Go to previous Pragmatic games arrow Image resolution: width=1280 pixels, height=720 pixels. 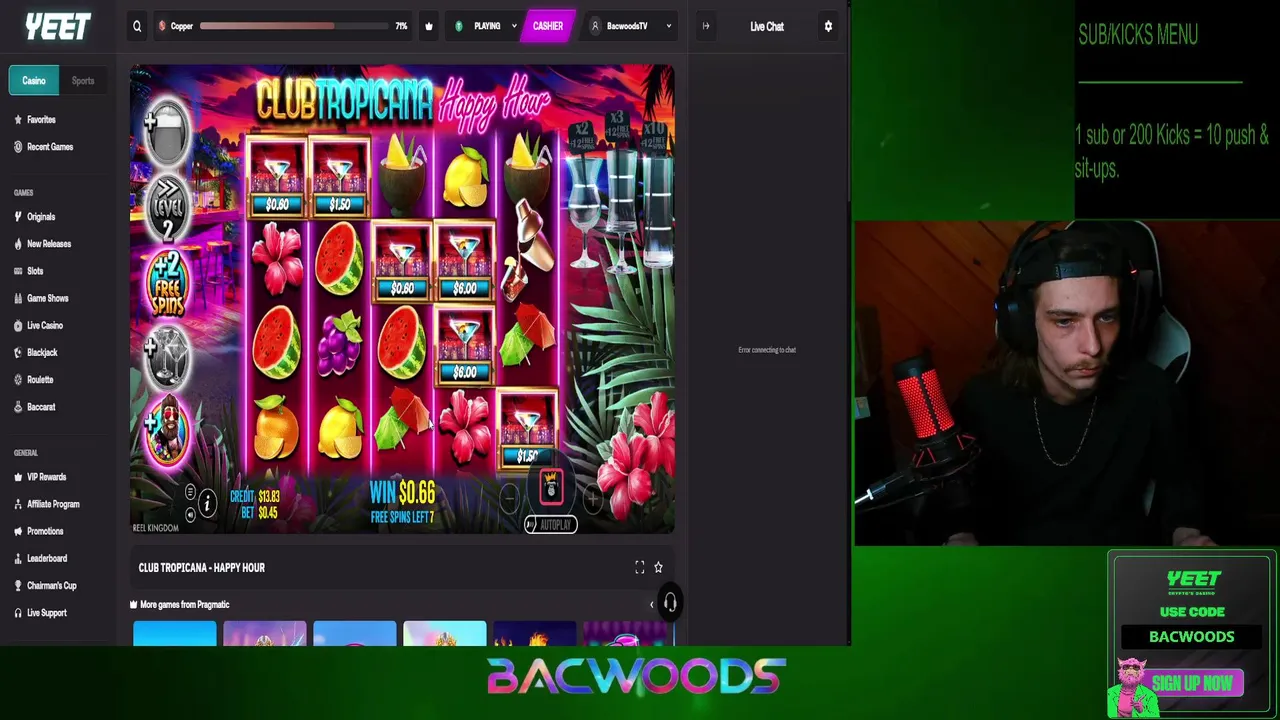(651, 604)
